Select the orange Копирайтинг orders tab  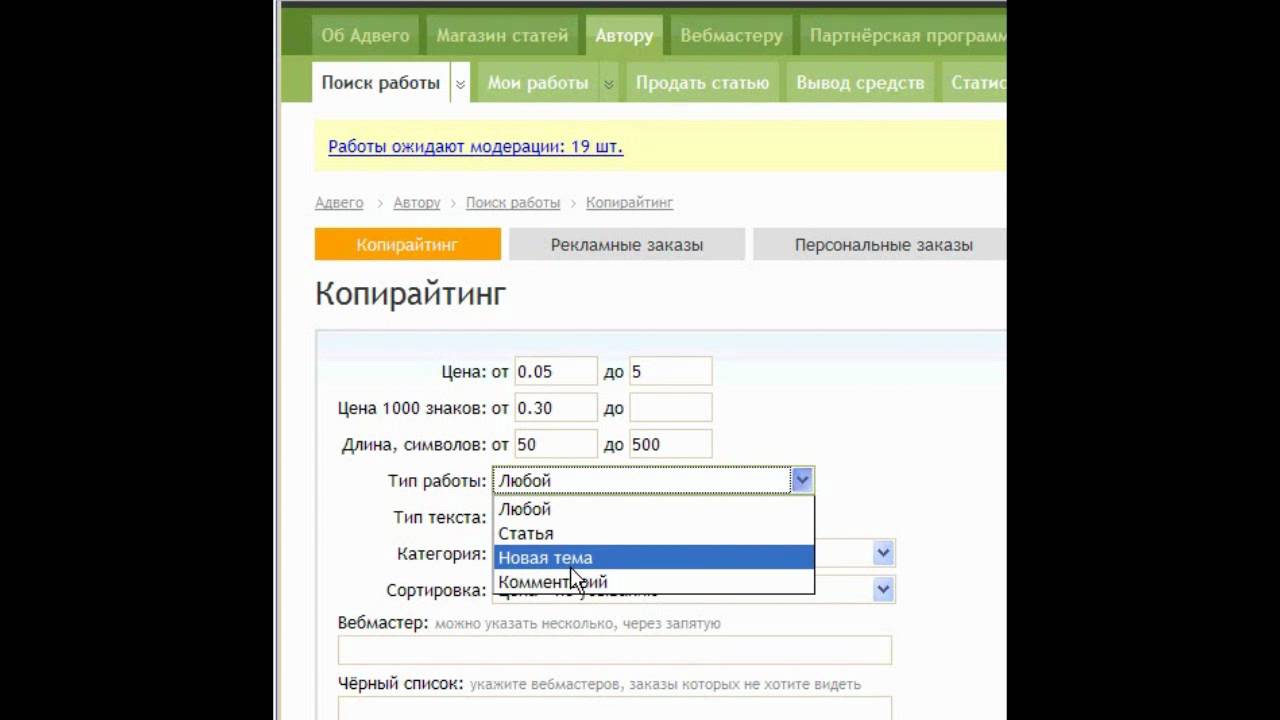(x=407, y=244)
